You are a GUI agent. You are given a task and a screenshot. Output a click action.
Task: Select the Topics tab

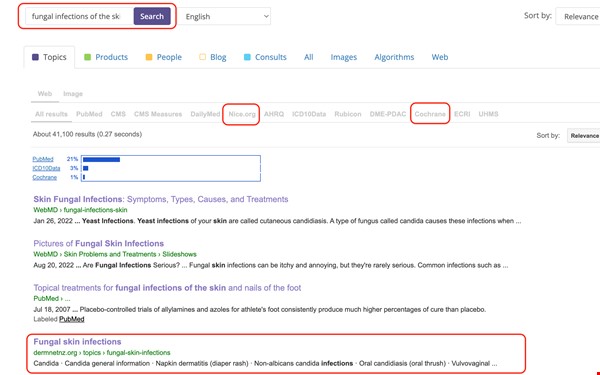point(49,57)
